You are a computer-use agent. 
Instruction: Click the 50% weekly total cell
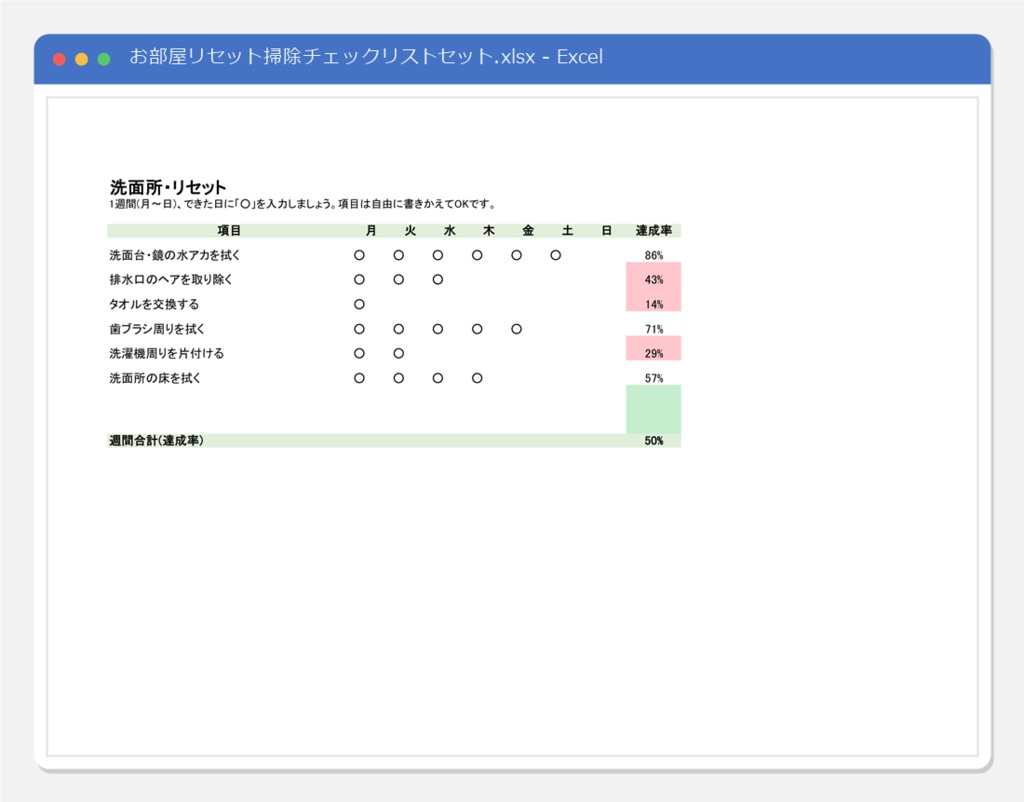654,441
